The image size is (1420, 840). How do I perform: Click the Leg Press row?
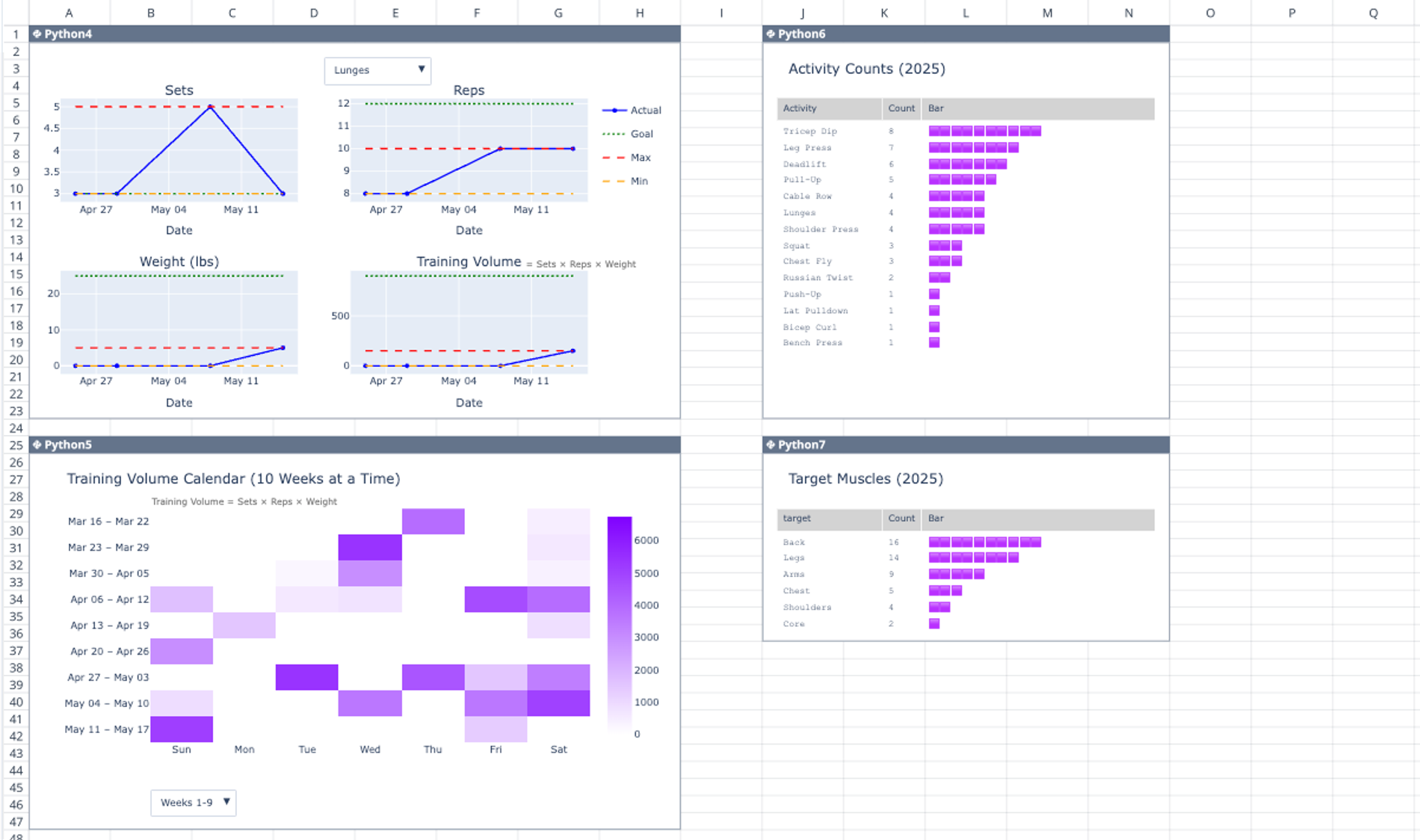point(966,147)
